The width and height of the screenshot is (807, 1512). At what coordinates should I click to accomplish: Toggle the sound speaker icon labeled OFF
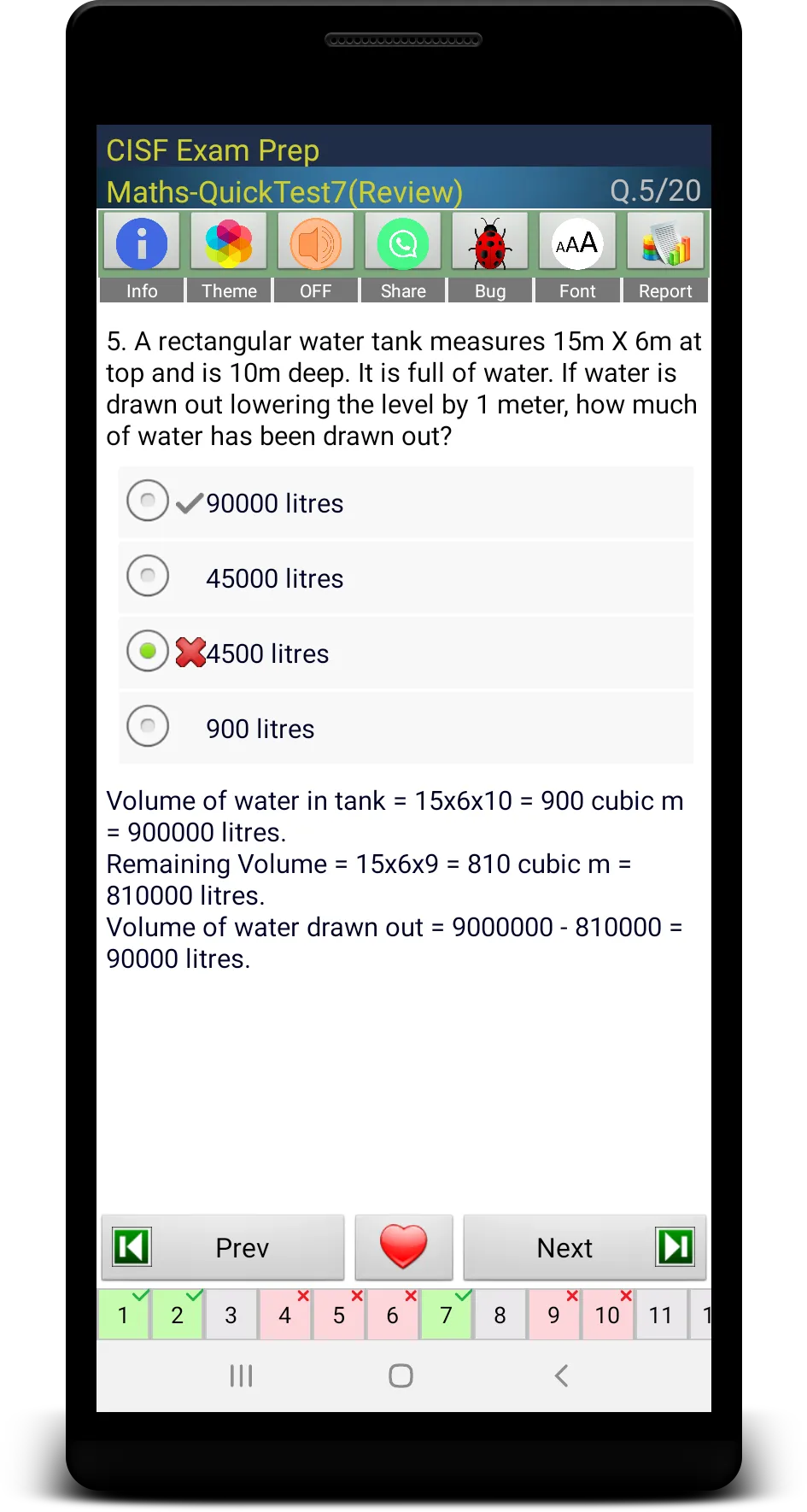click(316, 243)
